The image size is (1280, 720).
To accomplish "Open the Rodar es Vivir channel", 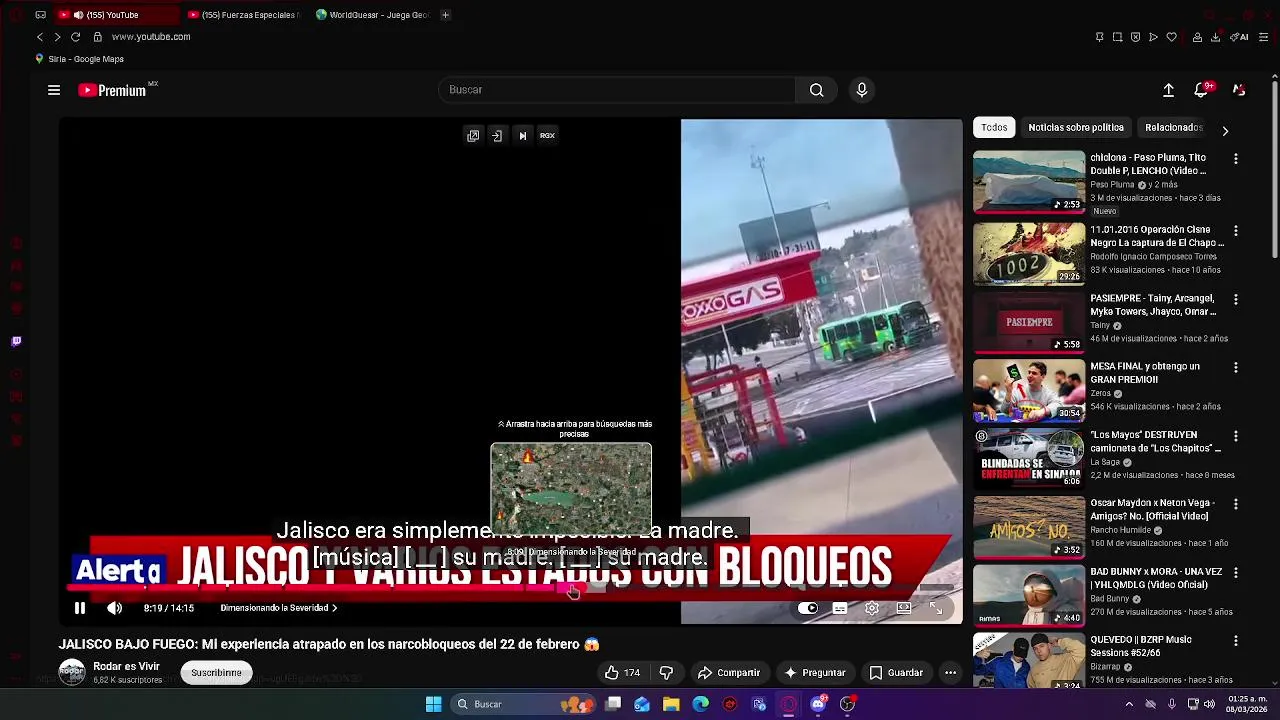I will click(126, 666).
